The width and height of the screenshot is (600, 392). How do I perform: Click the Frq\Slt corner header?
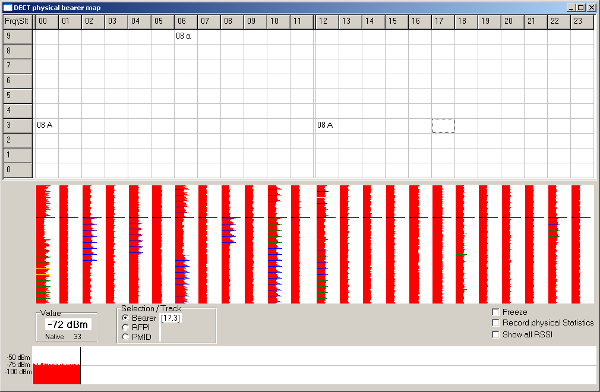tap(18, 22)
